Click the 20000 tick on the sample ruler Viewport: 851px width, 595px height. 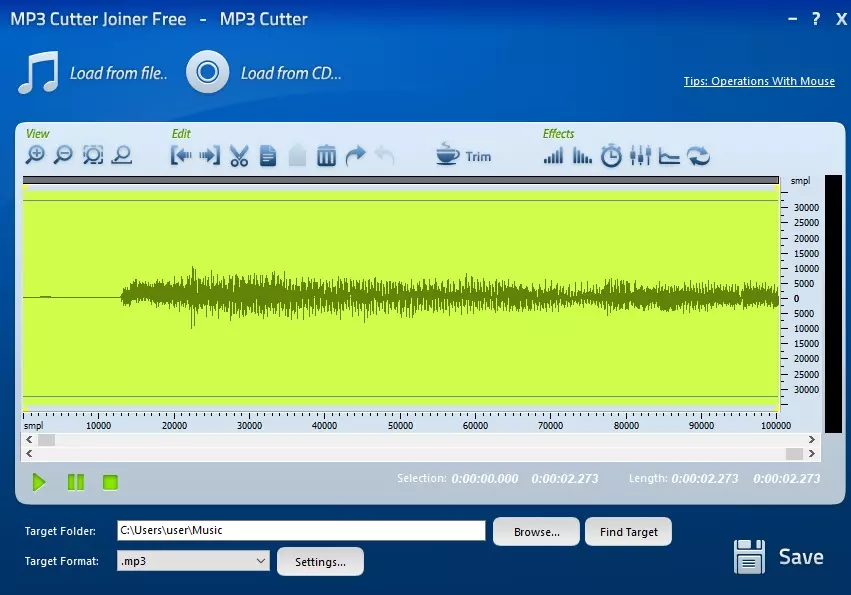coord(174,426)
